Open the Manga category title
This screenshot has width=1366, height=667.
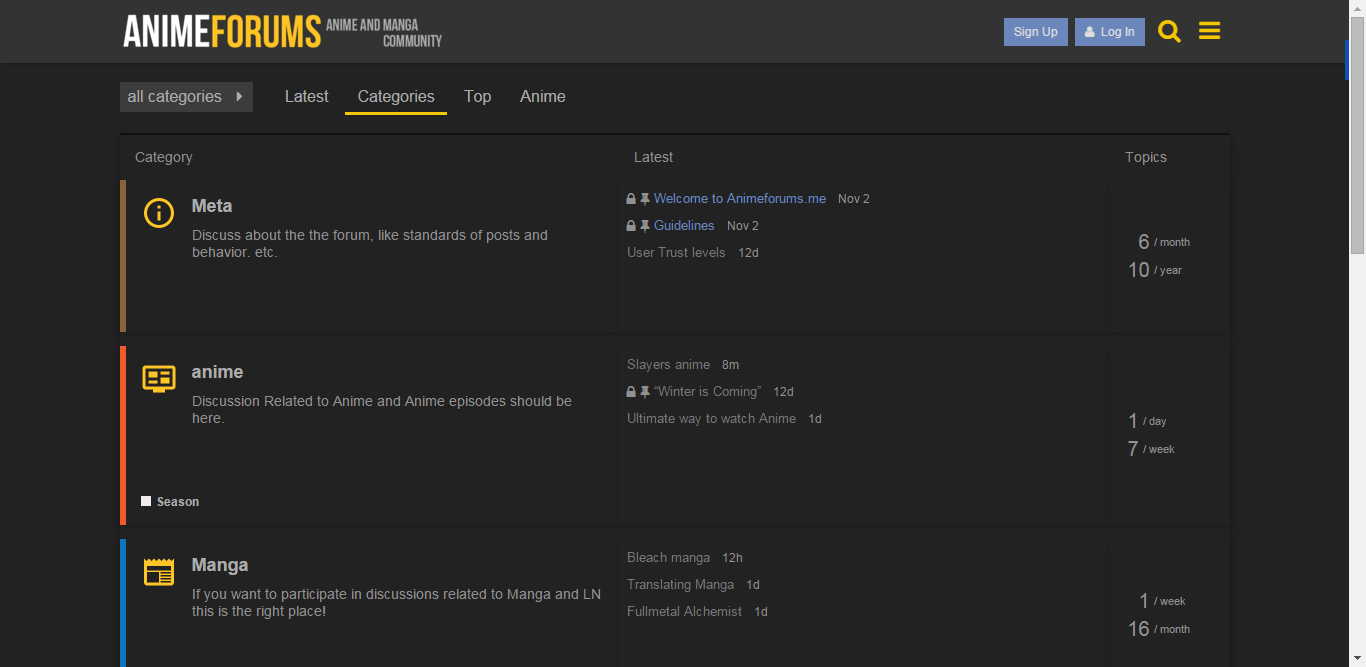(x=220, y=565)
